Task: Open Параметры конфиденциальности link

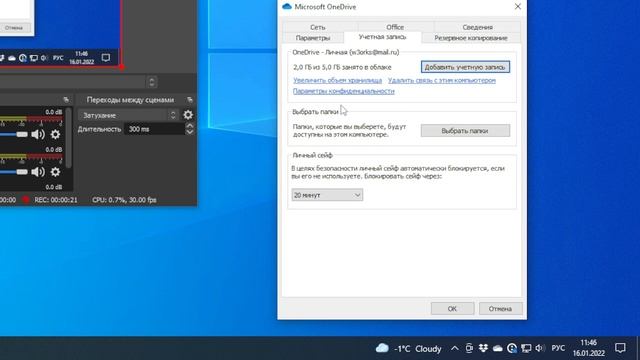Action: pos(344,91)
